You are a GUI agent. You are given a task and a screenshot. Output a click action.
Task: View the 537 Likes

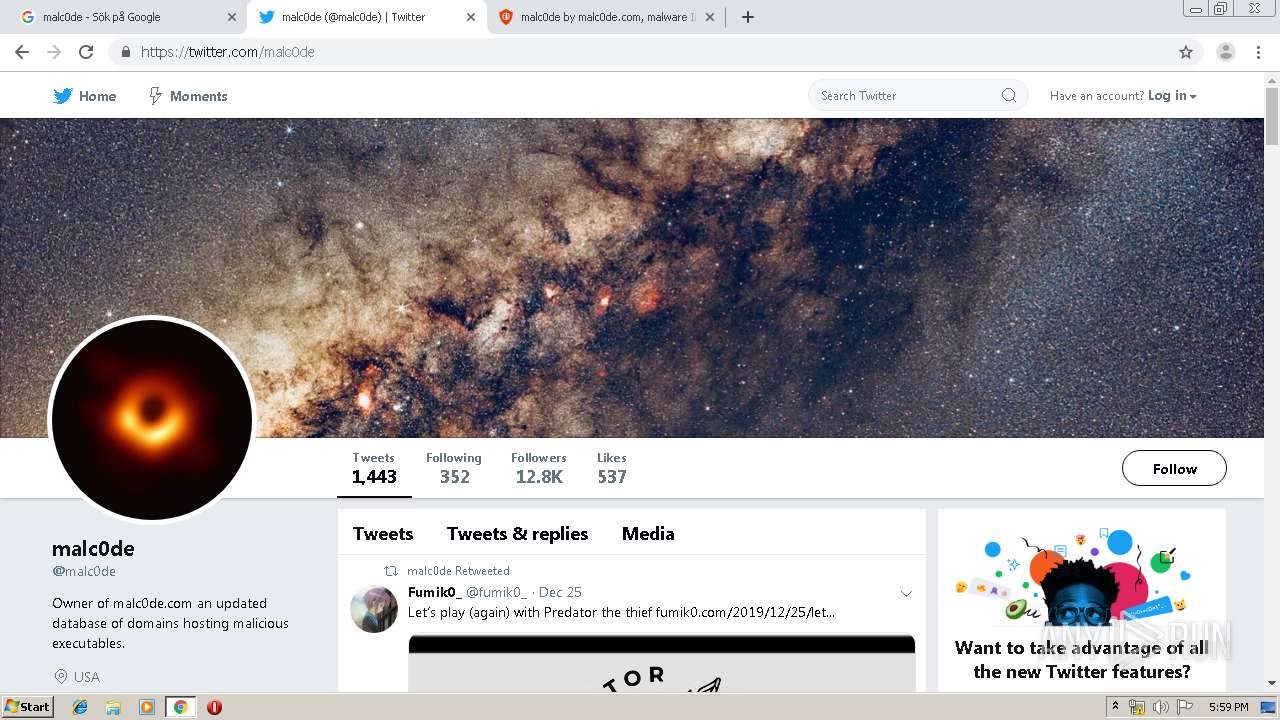tap(612, 468)
